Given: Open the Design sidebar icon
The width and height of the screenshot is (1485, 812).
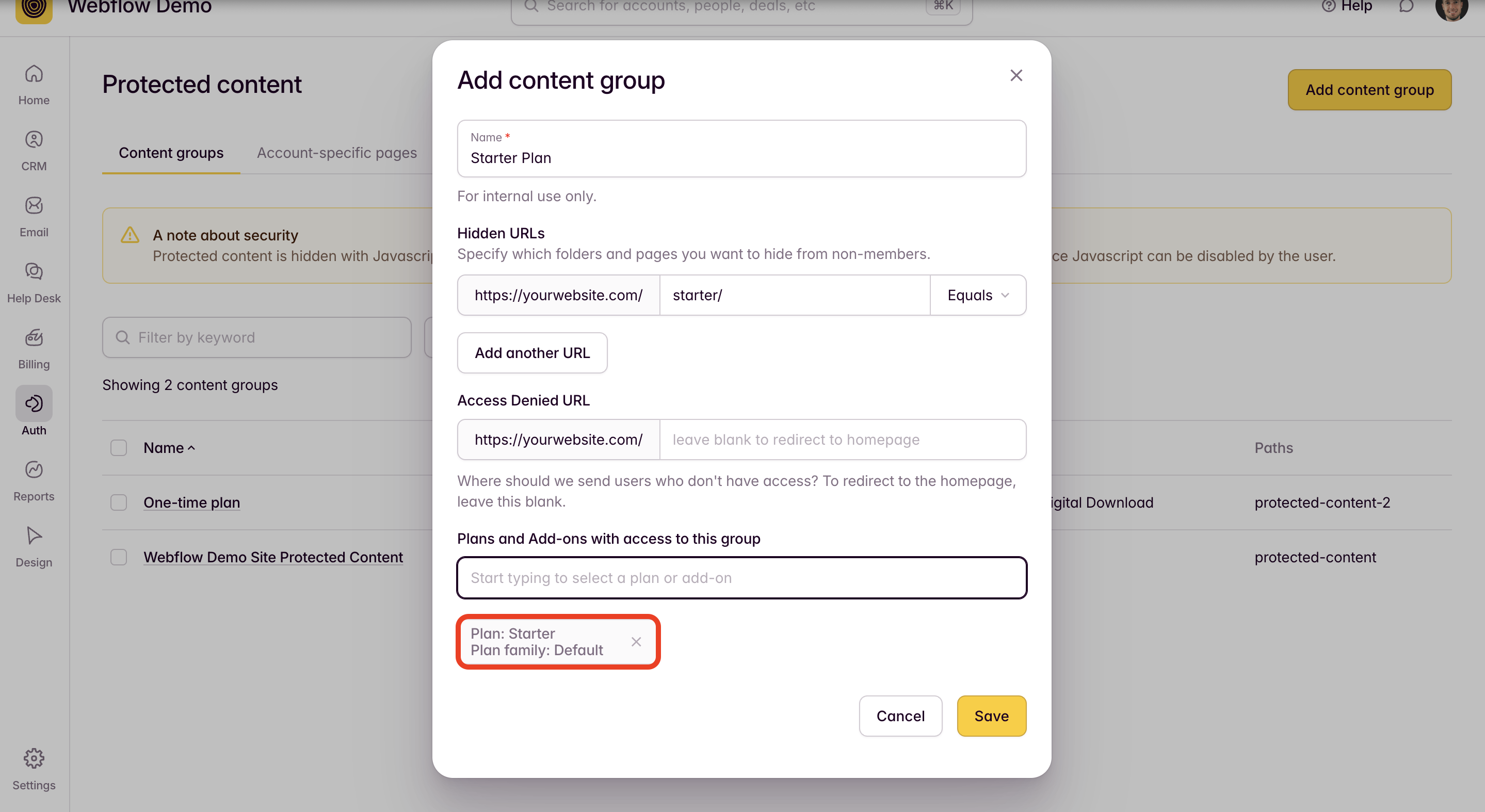Looking at the screenshot, I should pos(34,546).
